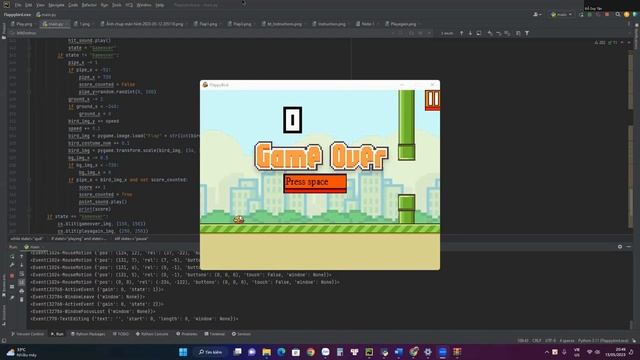Open the Zoom app in the taskbar
The width and height of the screenshot is (640, 360).
[442, 352]
